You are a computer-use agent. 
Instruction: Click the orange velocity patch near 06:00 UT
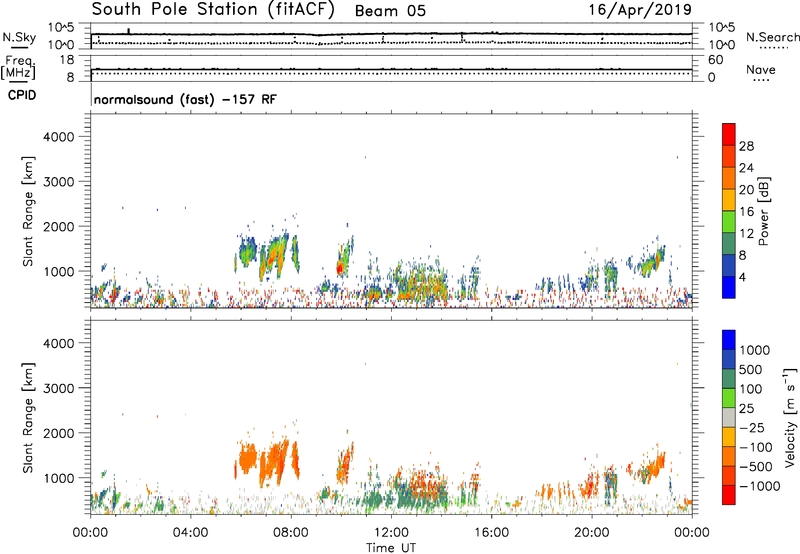[x=247, y=458]
